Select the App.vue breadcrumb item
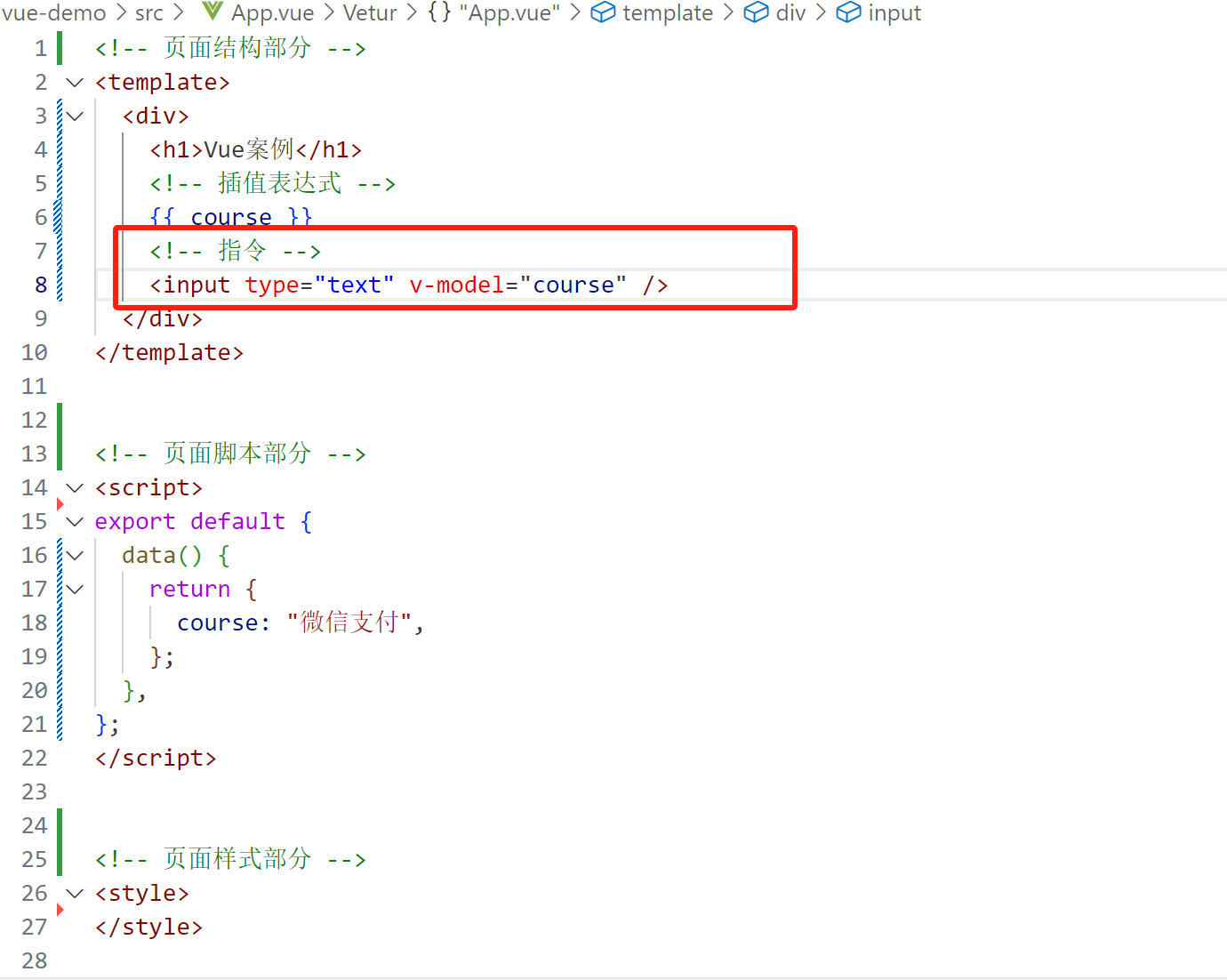The image size is (1227, 980). (272, 12)
